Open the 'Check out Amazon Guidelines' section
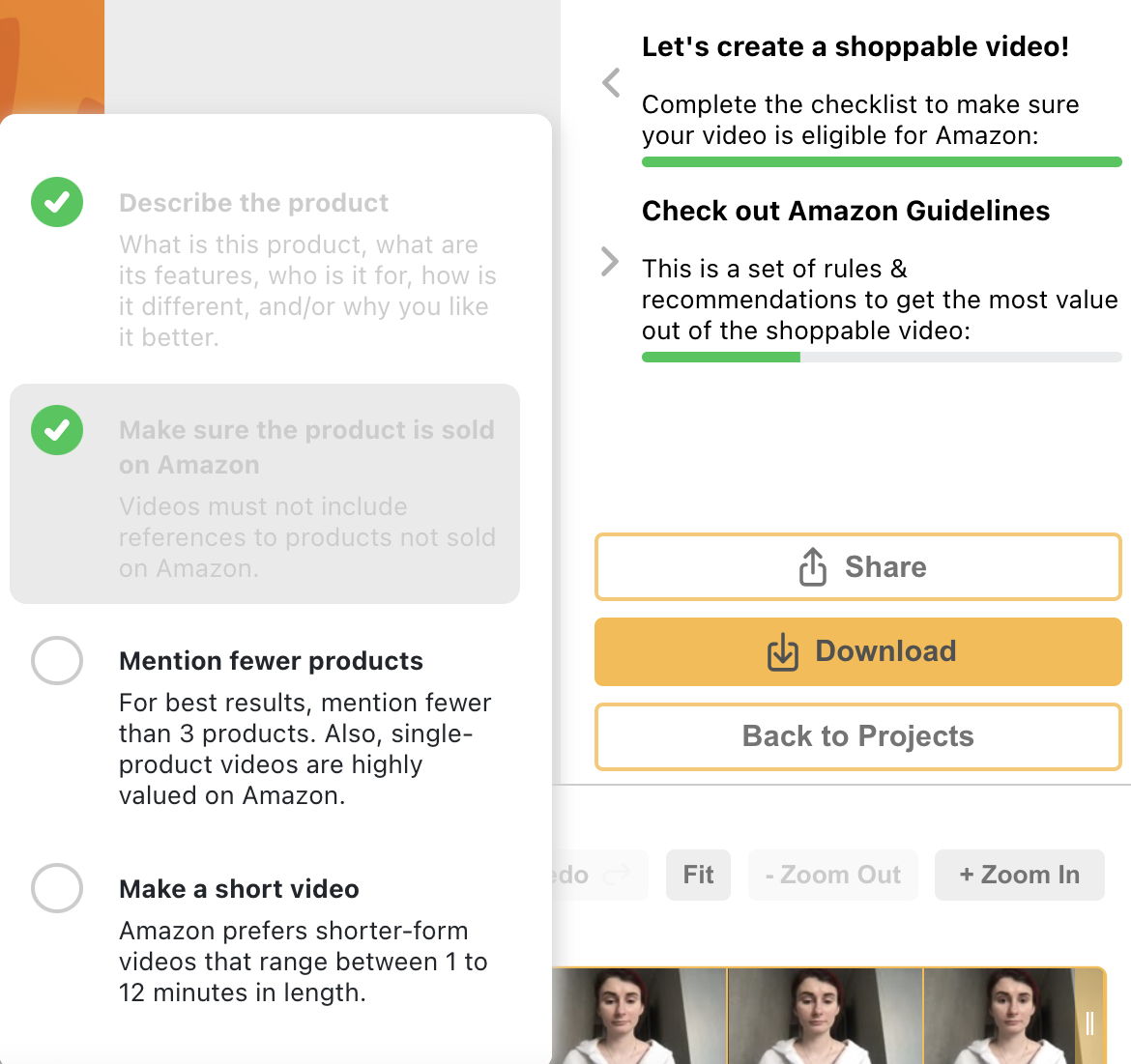The image size is (1131, 1064). tap(846, 211)
